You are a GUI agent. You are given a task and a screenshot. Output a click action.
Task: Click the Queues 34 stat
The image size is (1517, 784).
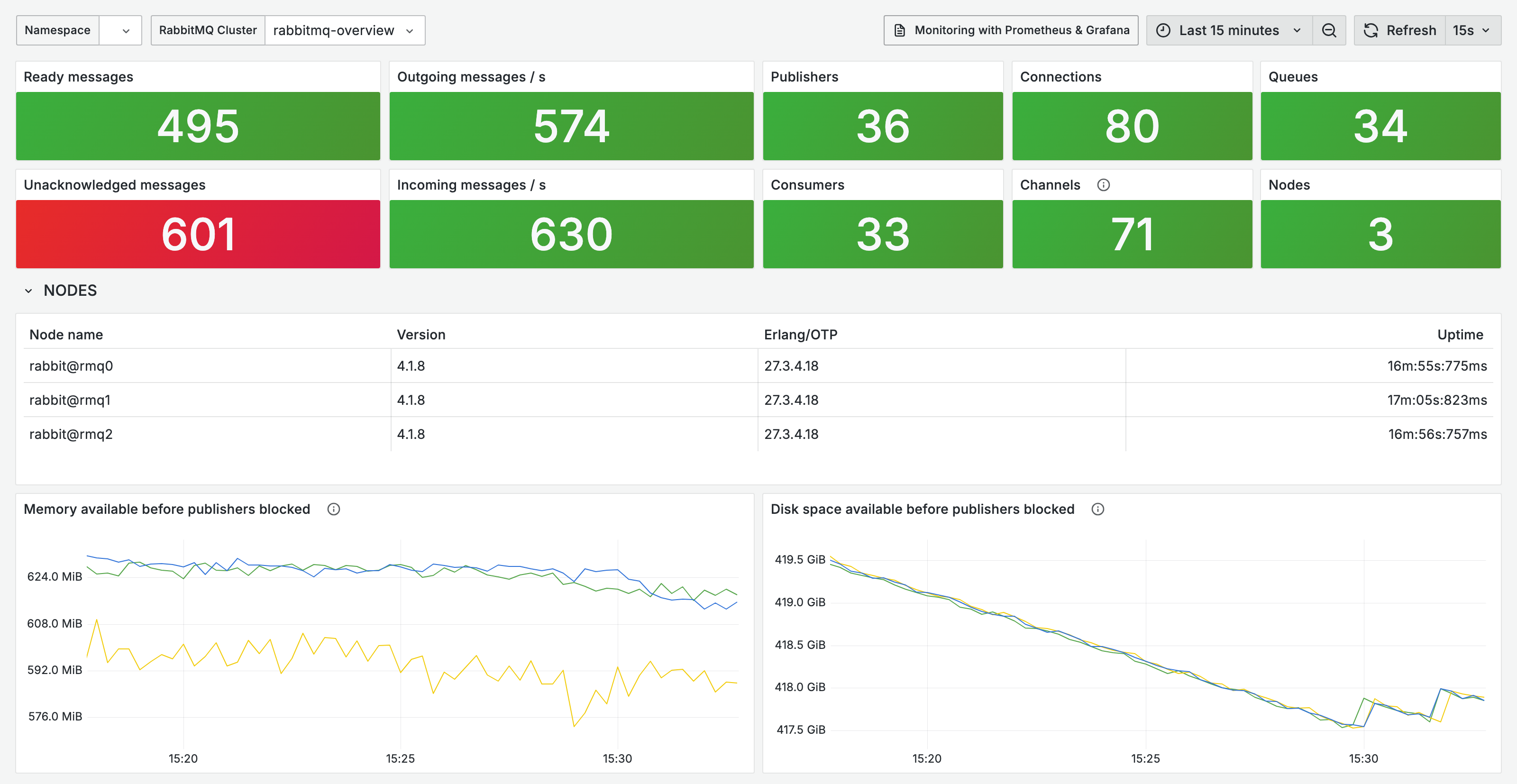(x=1380, y=126)
